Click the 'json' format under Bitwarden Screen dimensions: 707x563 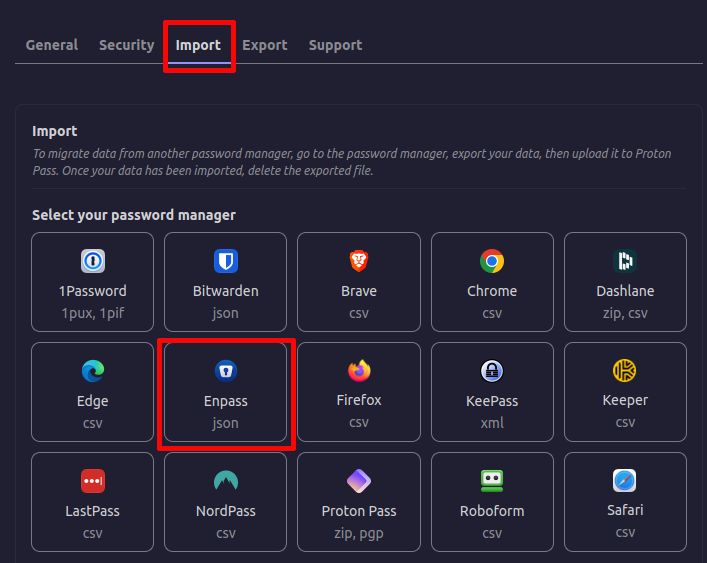tap(225, 313)
